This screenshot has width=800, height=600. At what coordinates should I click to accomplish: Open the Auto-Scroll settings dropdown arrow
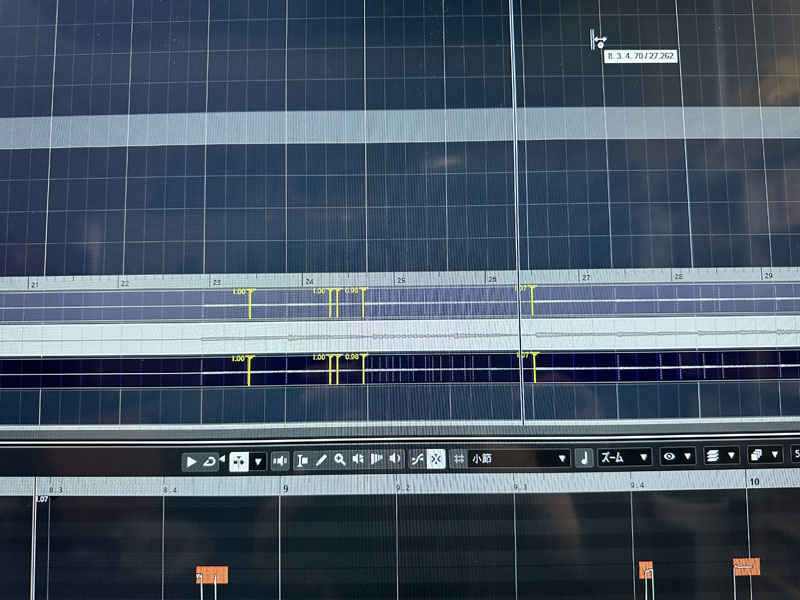click(x=258, y=462)
